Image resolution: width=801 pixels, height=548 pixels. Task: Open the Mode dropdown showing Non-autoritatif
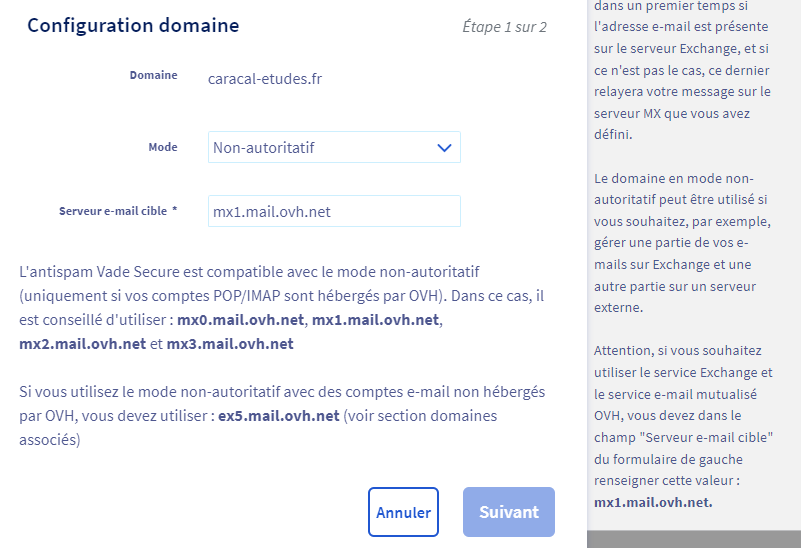(x=333, y=148)
